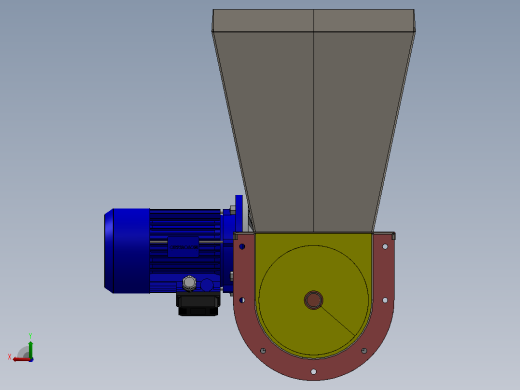The image size is (520, 390).
Task: Pick the middle-right bolt hole on the red flange
Action: click(385, 300)
